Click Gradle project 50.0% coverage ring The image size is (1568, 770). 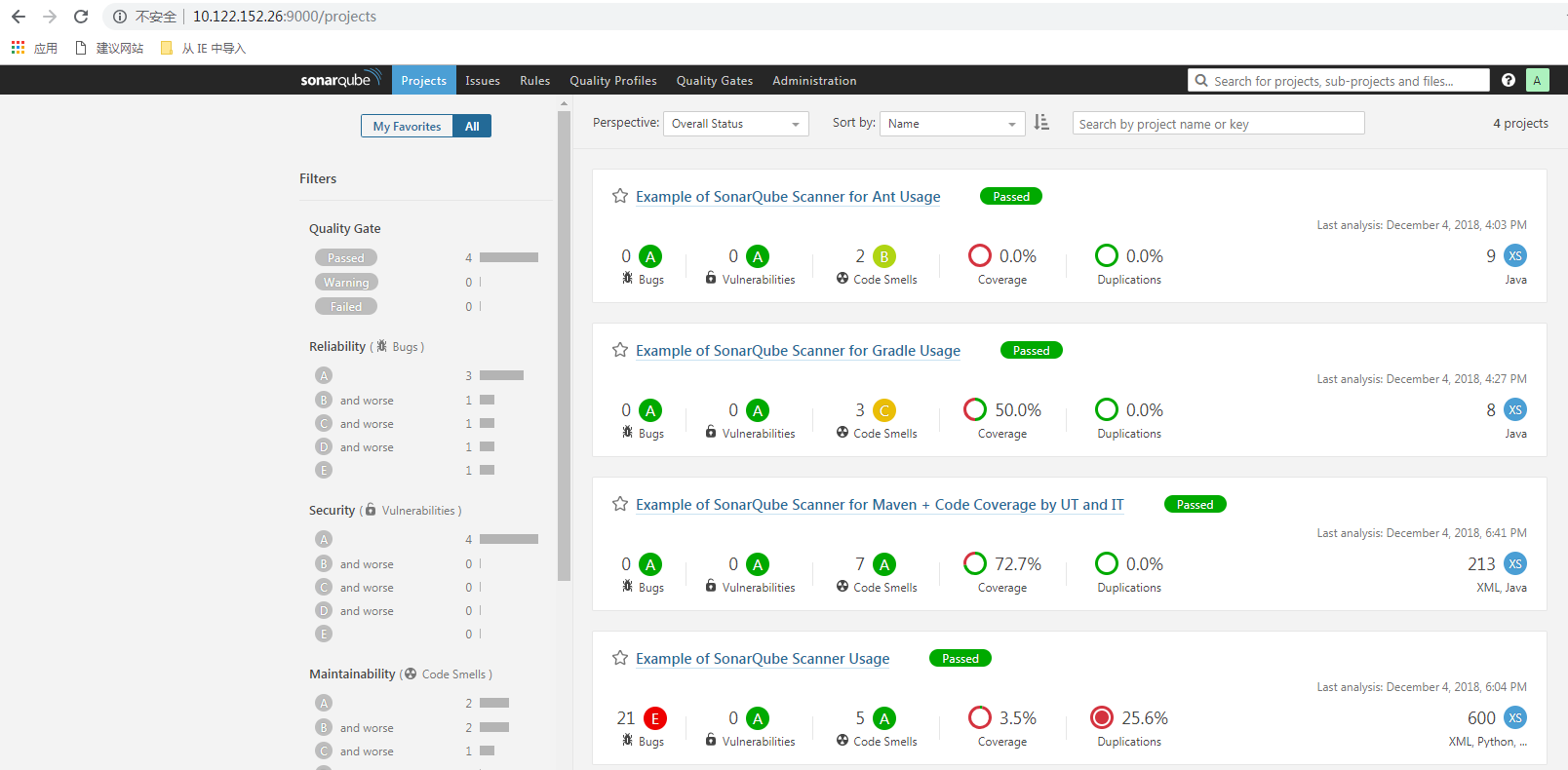[975, 409]
